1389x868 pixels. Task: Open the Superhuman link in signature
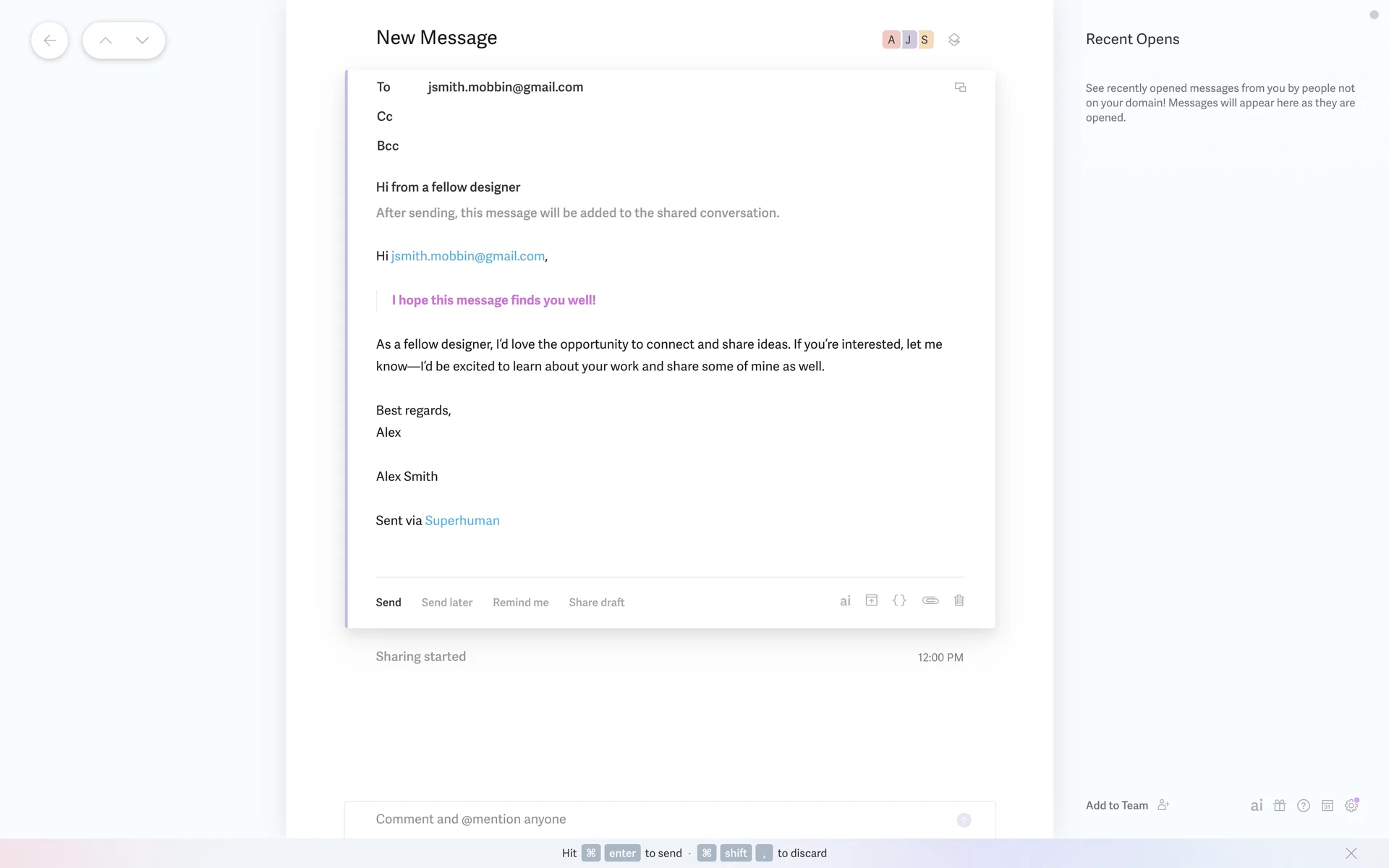click(462, 520)
